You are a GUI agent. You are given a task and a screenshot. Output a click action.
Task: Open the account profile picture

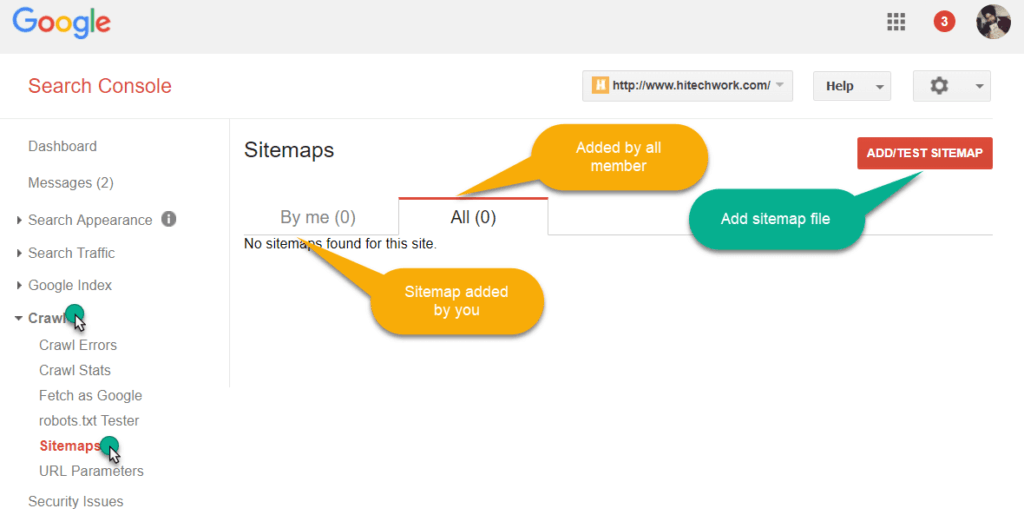[993, 22]
